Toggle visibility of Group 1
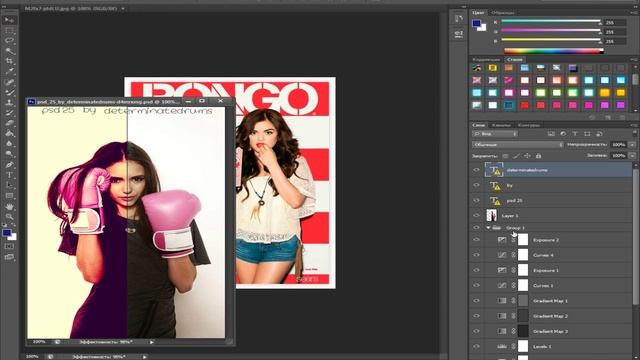Screen dimensions: 640x360 point(476,227)
